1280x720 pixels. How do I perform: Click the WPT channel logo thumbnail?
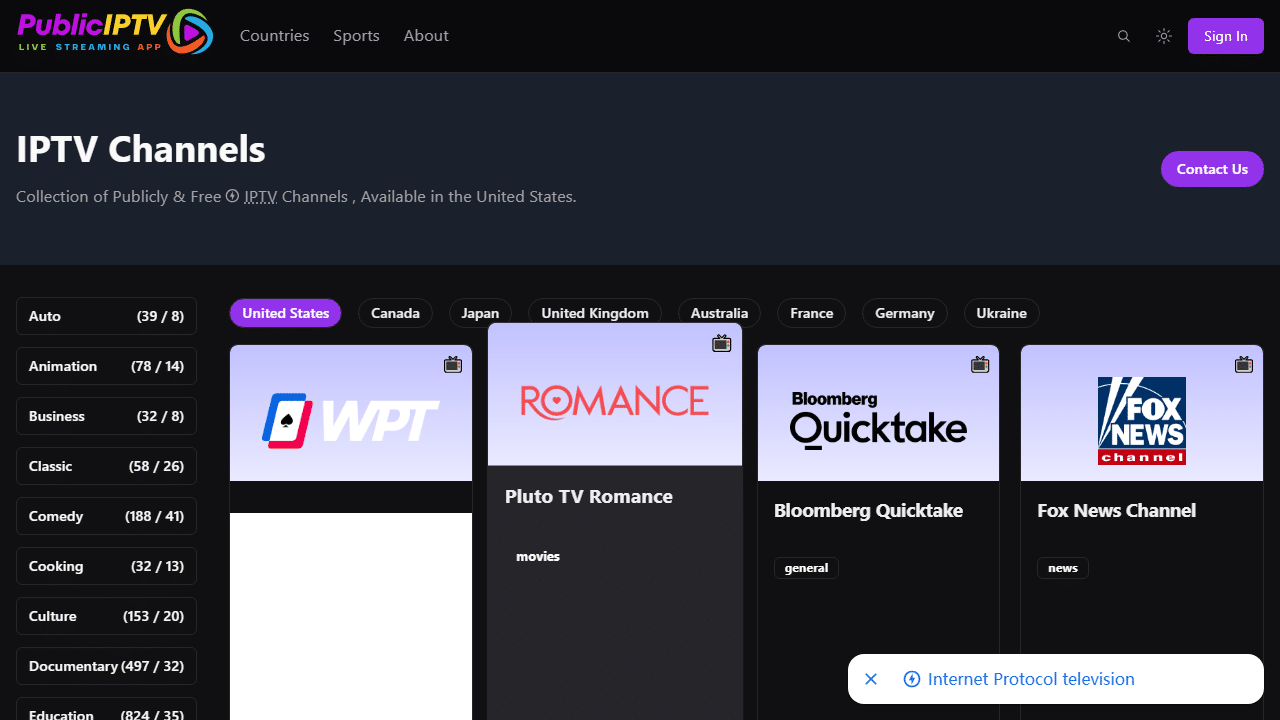click(x=351, y=419)
